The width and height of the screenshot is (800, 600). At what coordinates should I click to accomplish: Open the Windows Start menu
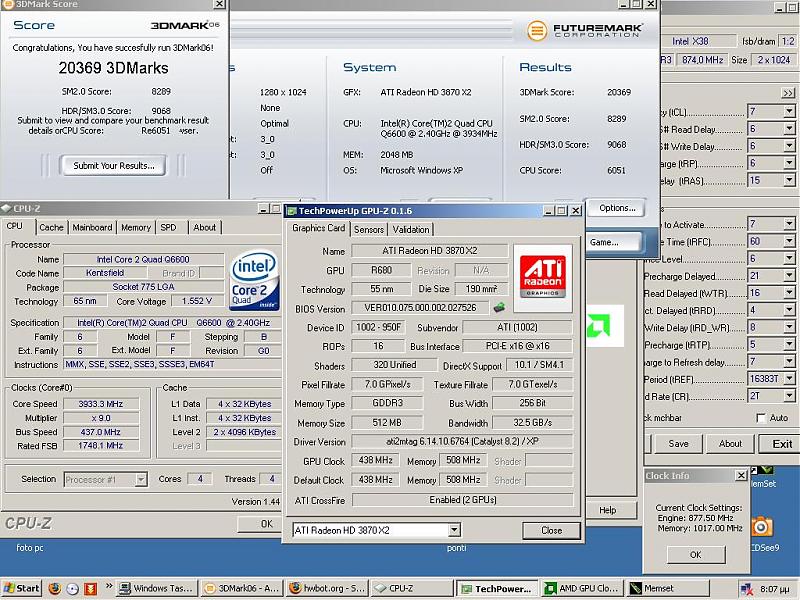21,588
